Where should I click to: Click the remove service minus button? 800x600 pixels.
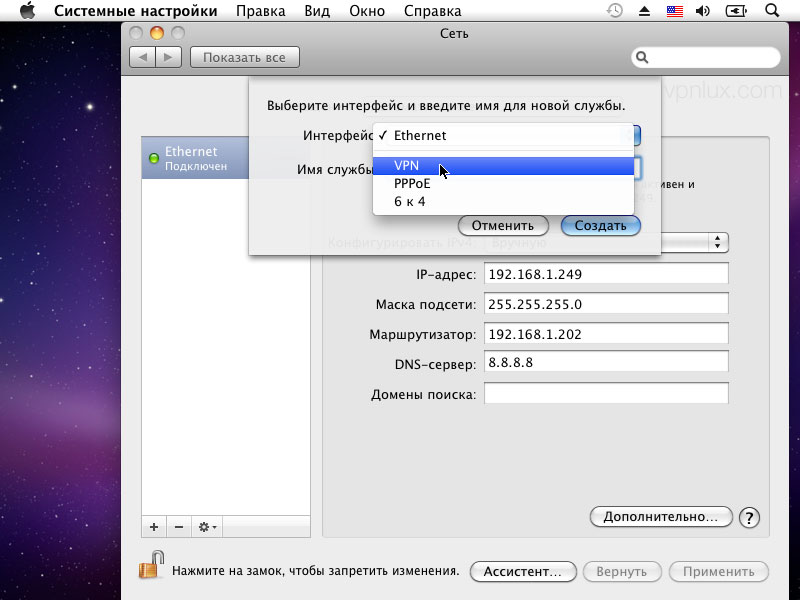(x=179, y=526)
